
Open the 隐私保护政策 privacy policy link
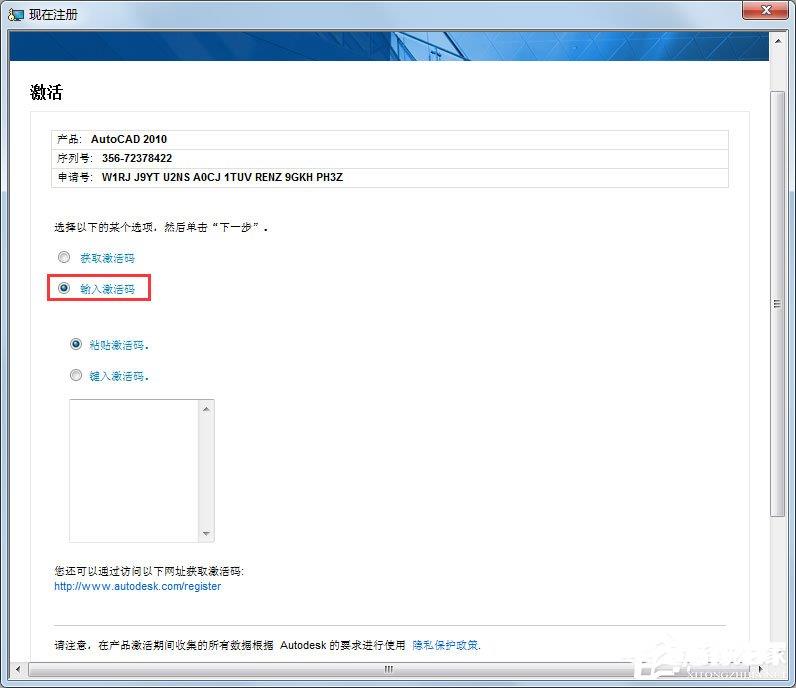446,645
